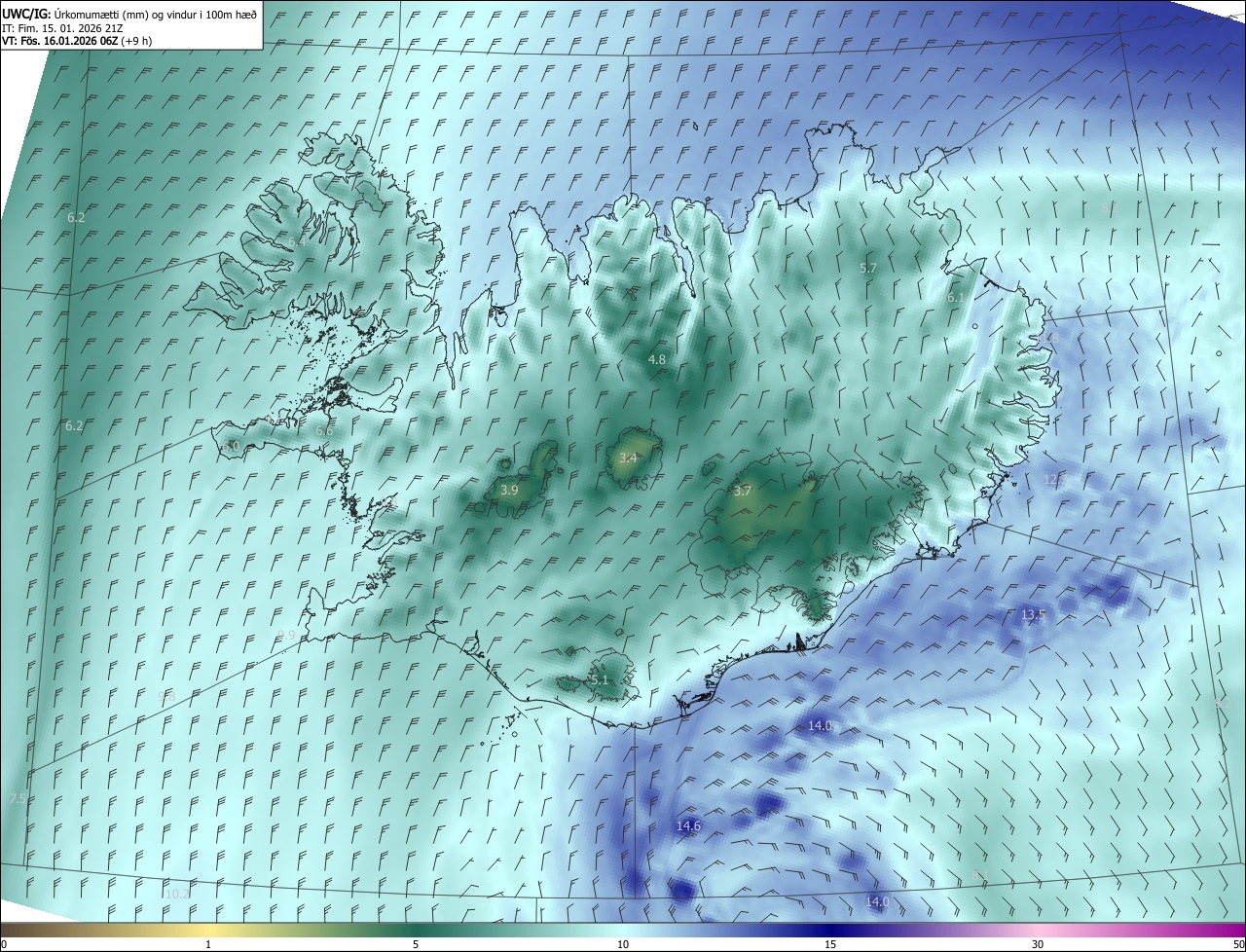Click the 0 tick on the color scale

(x=4, y=944)
